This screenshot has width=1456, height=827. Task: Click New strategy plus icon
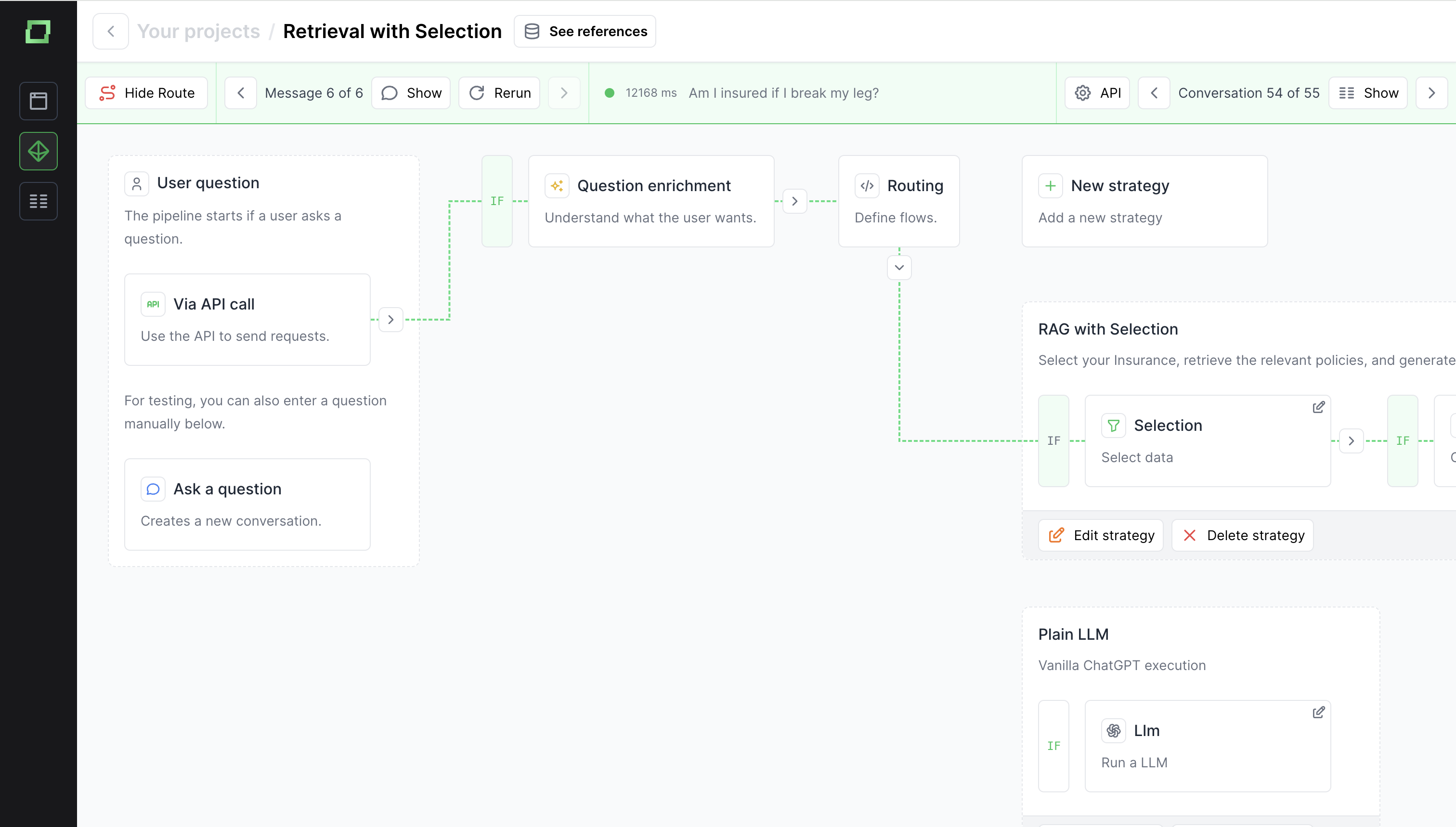(1051, 186)
